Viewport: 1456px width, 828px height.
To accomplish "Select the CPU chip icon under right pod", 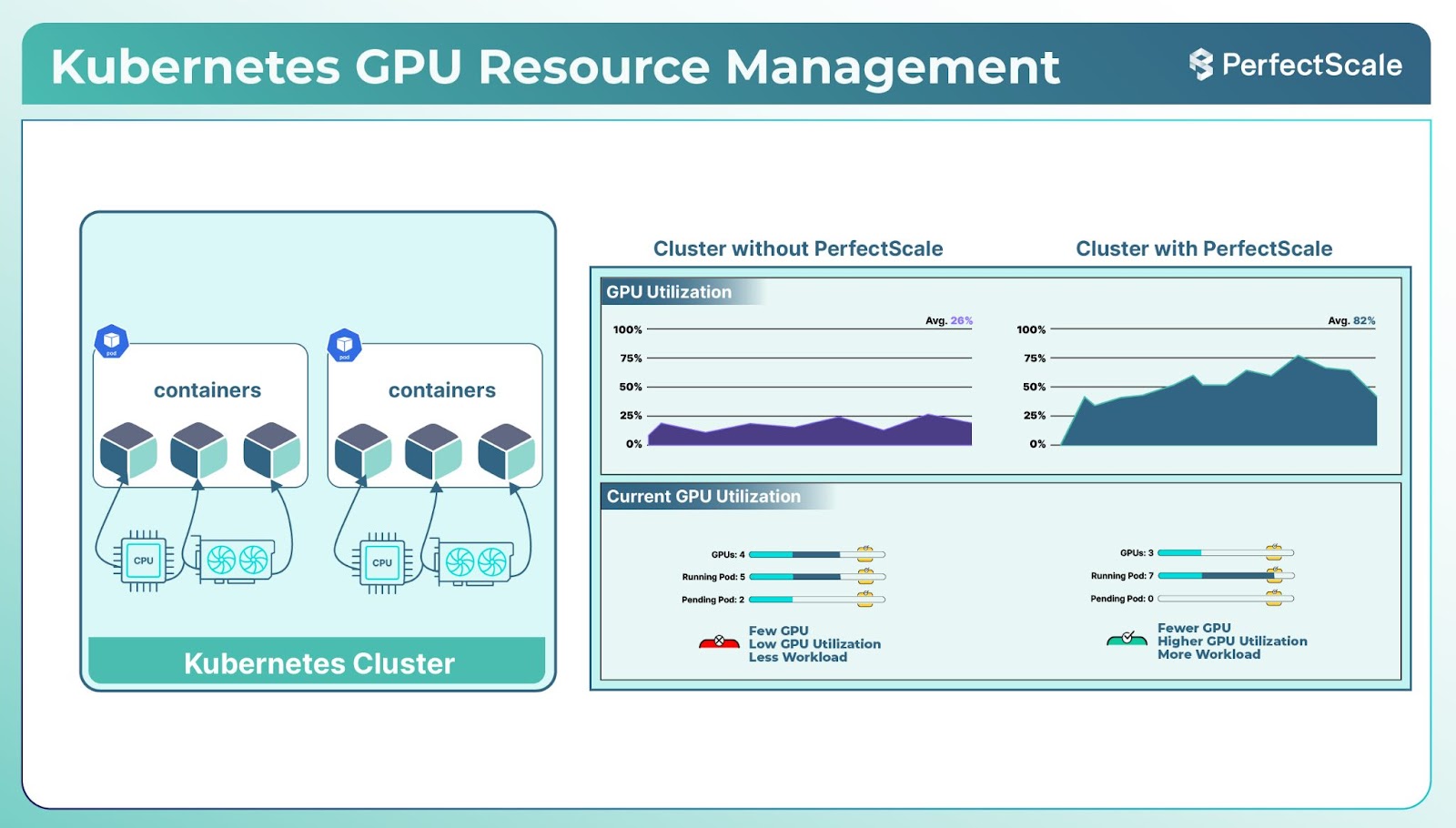I will (382, 562).
